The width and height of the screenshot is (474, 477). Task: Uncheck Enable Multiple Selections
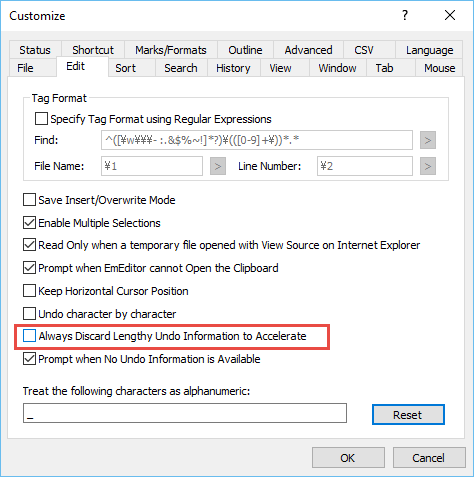(29, 223)
